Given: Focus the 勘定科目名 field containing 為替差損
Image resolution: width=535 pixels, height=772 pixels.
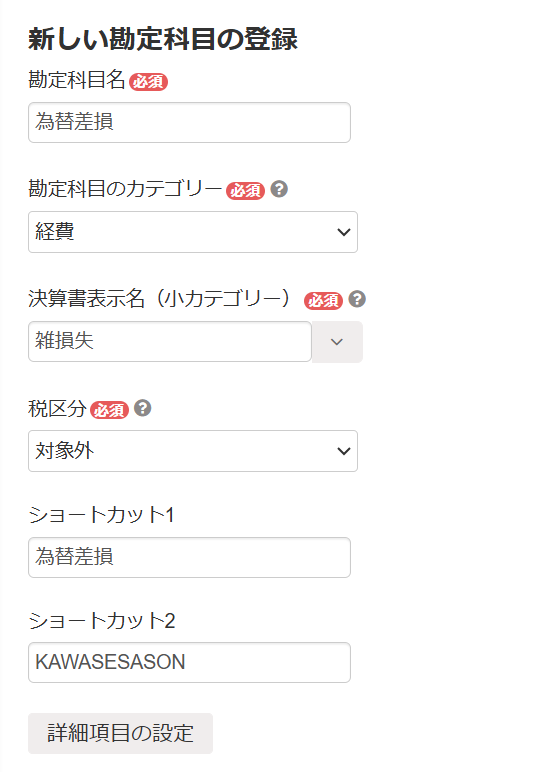Looking at the screenshot, I should click(189, 123).
